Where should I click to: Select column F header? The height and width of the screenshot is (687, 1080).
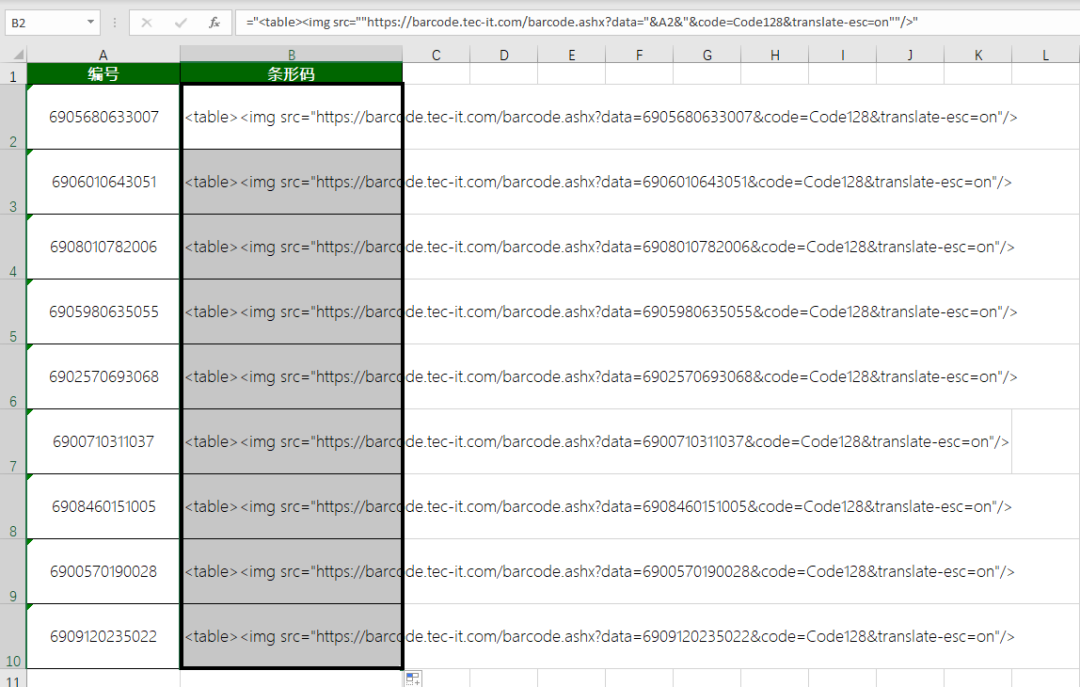coord(639,55)
